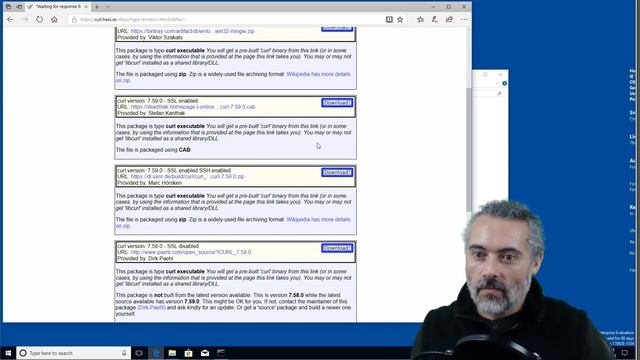Refresh the current page

(40, 19)
